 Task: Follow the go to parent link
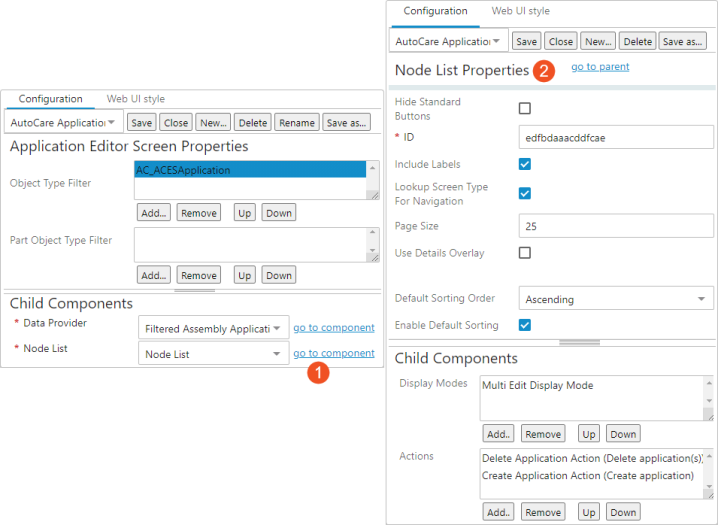[600, 67]
